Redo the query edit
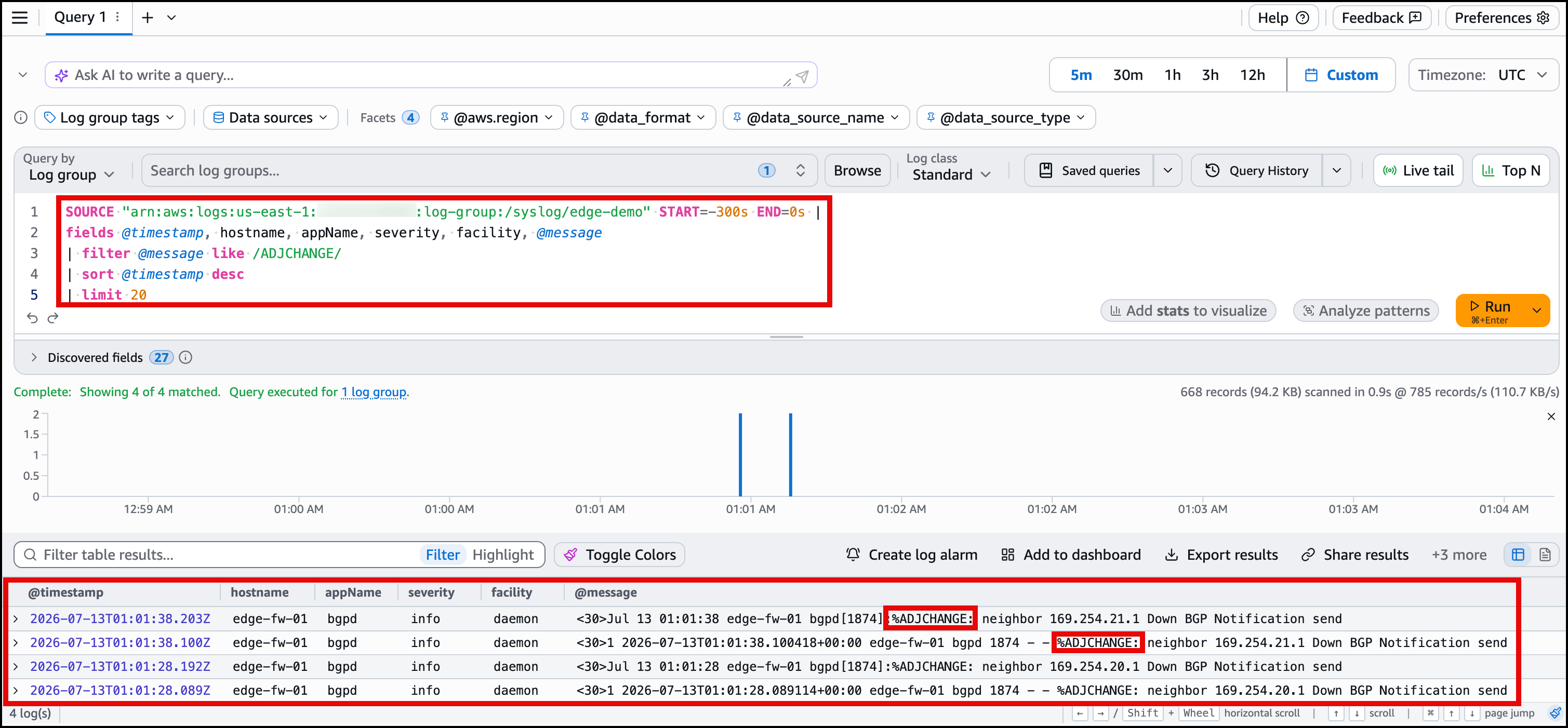Image resolution: width=1568 pixels, height=728 pixels. click(53, 317)
